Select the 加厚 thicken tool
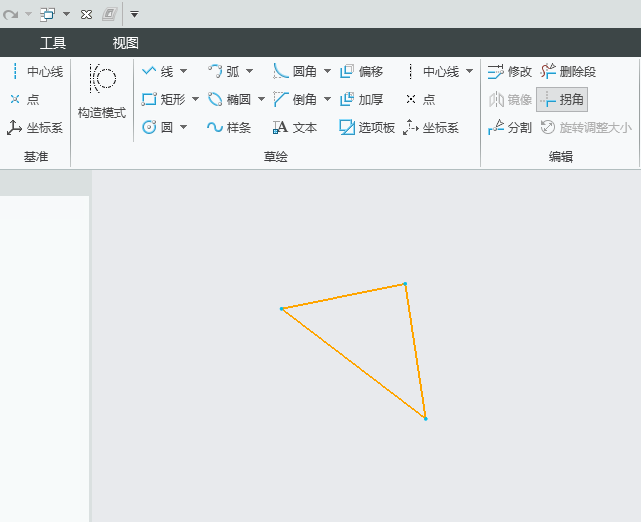The width and height of the screenshot is (641, 522). coord(361,99)
